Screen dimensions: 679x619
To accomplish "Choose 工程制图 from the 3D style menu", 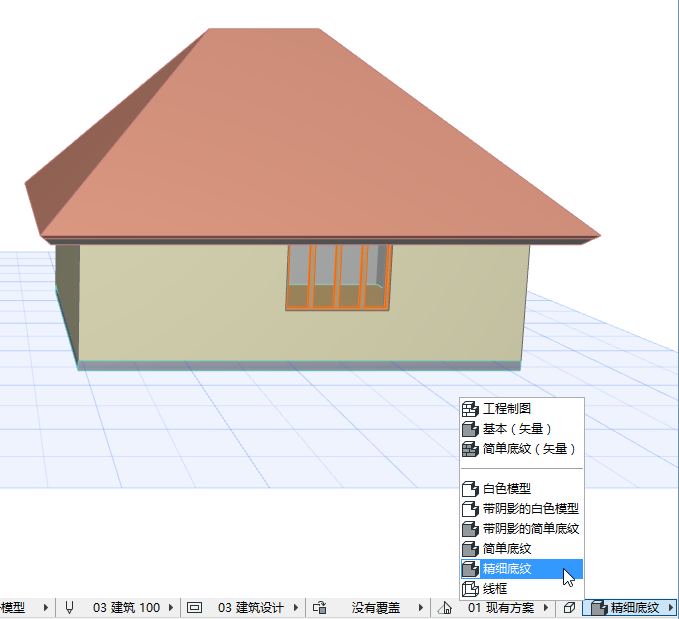I will 522,408.
